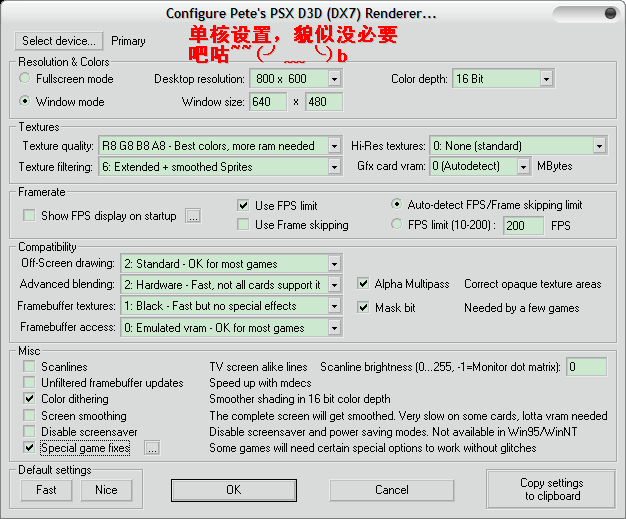Click Copy settings to clipboard

coord(551,489)
